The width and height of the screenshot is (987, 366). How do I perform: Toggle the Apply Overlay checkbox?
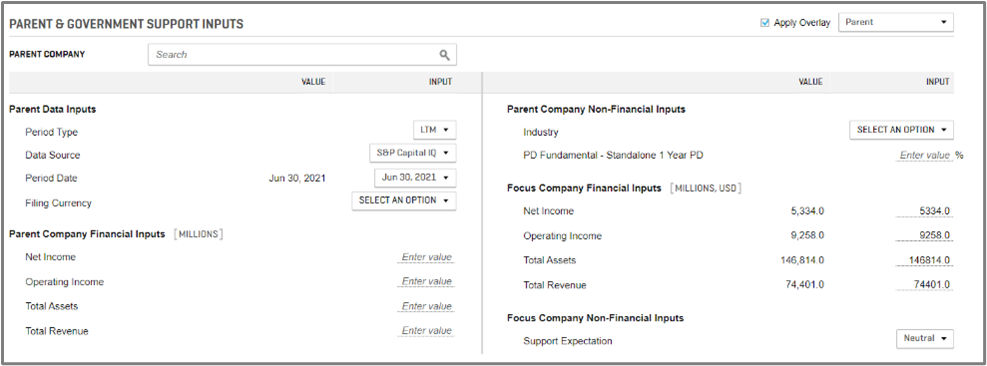[x=765, y=23]
